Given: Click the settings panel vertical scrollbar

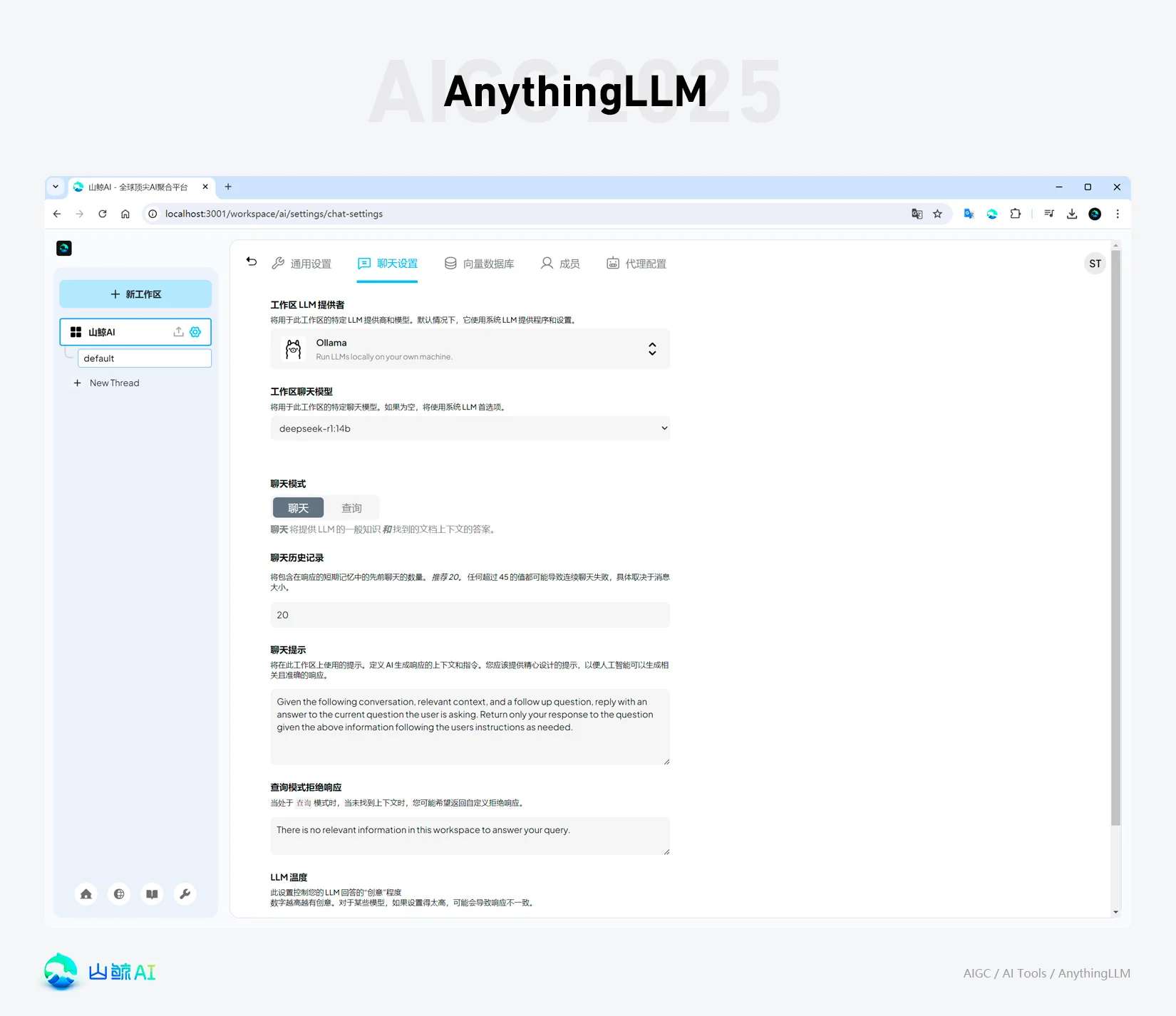Looking at the screenshot, I should point(1116,538).
